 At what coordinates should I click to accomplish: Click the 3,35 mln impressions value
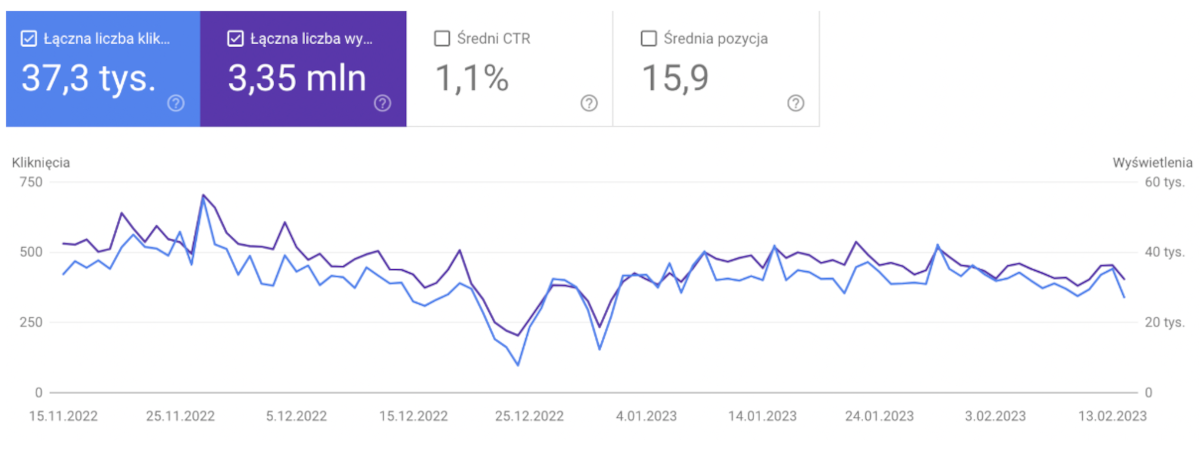(x=297, y=78)
